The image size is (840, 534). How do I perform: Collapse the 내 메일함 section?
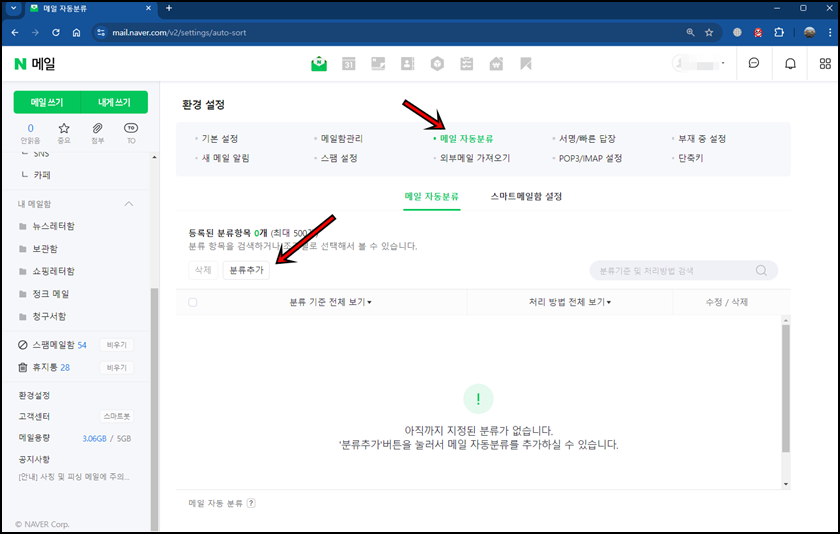129,204
